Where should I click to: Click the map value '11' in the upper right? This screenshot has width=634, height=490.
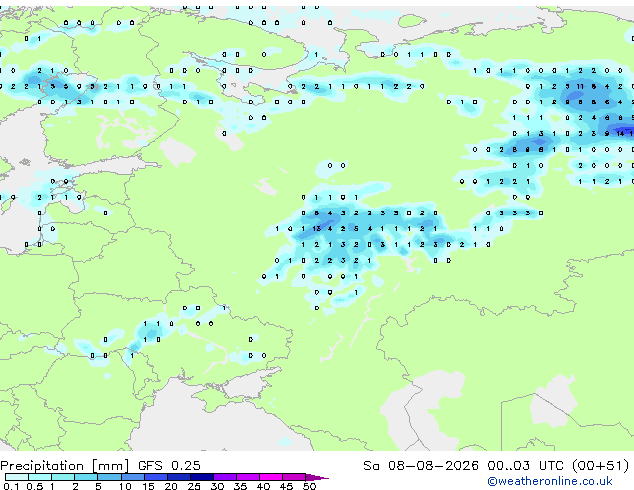coord(580,86)
